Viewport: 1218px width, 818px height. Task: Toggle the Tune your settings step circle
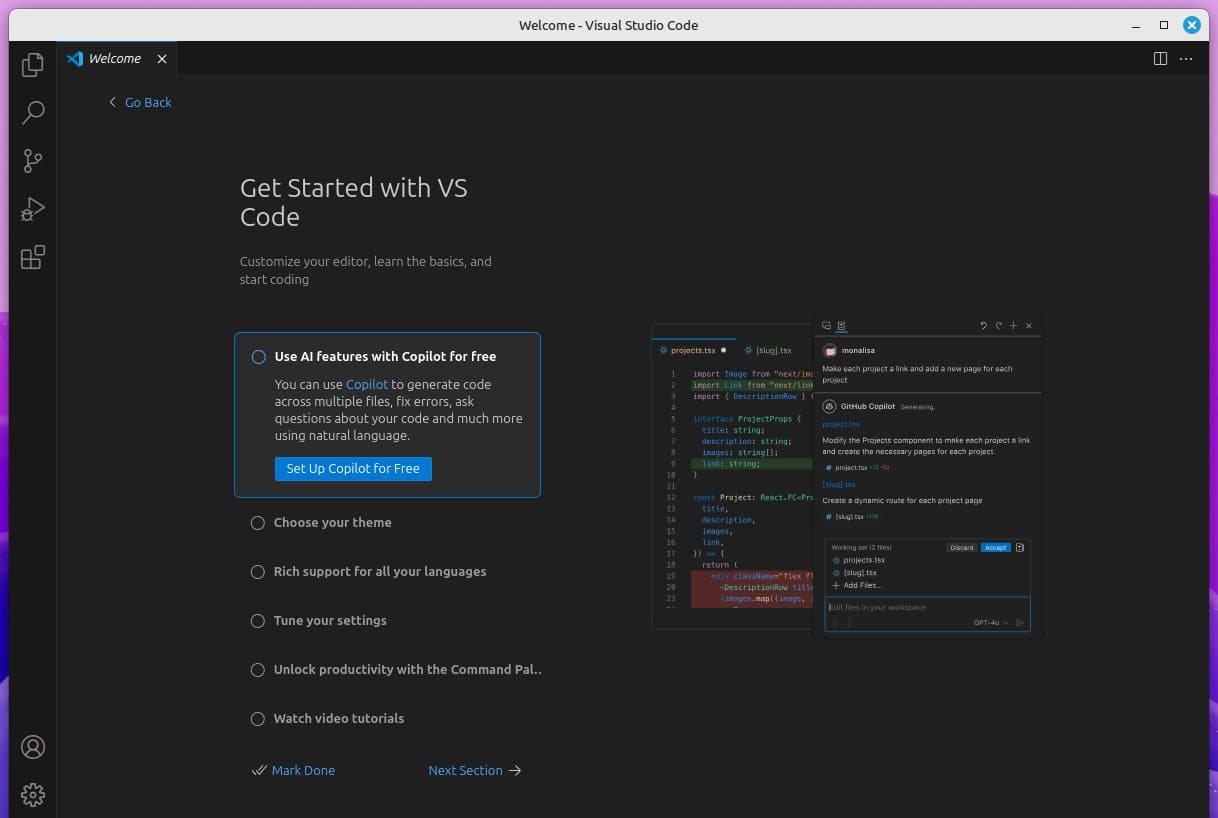point(258,621)
